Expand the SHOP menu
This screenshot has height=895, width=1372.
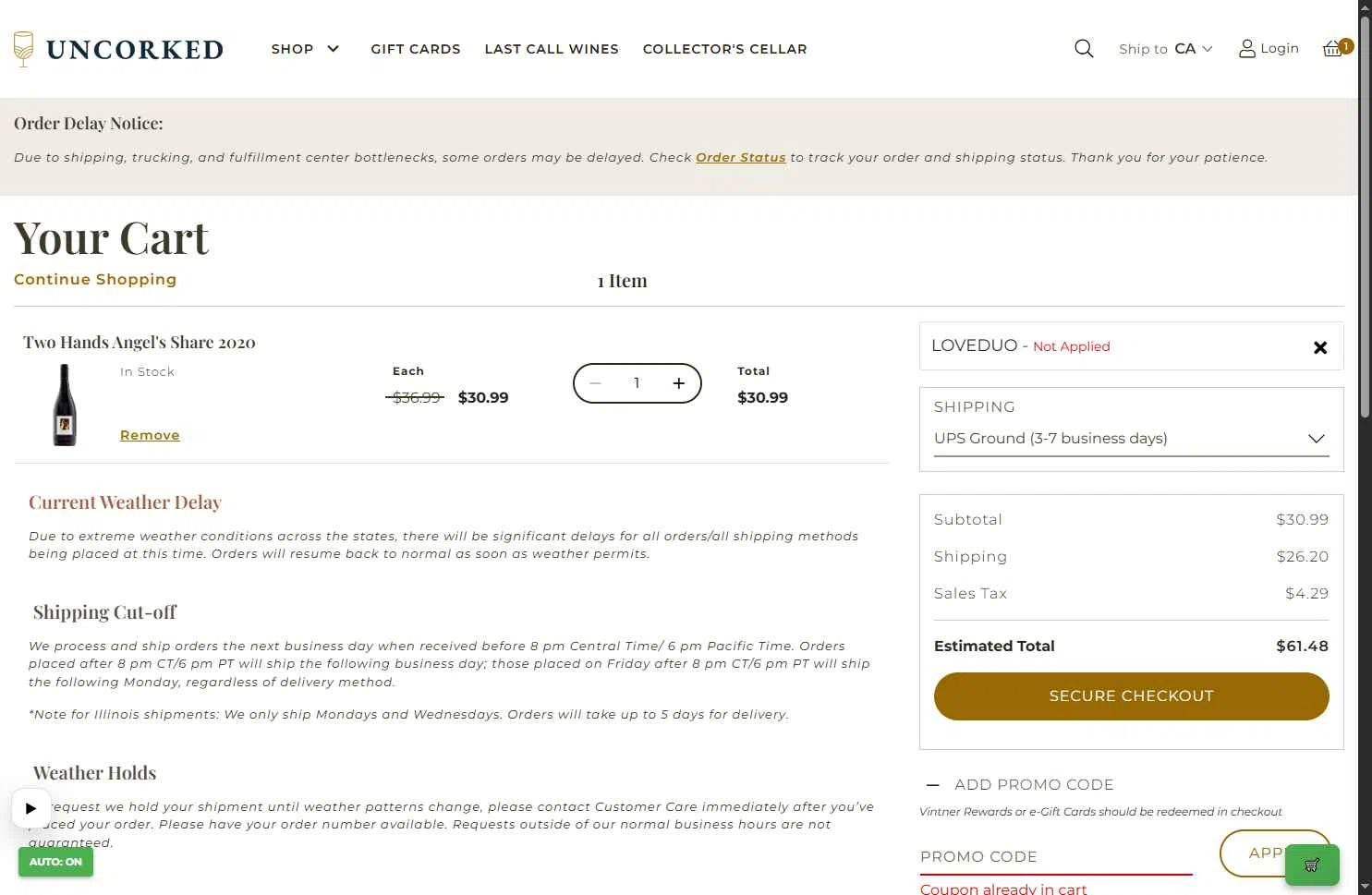306,49
